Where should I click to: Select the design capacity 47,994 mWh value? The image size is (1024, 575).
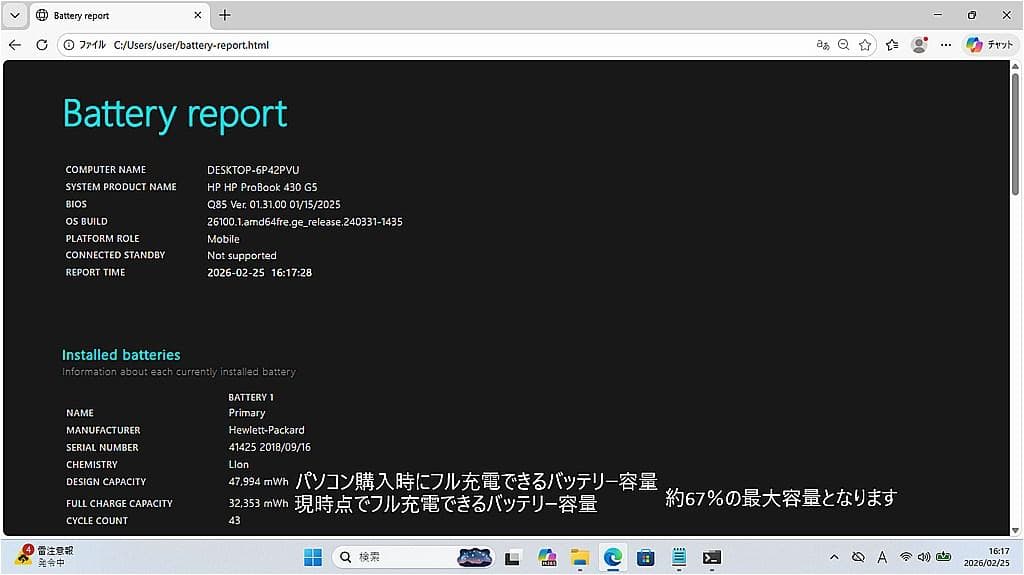259,482
